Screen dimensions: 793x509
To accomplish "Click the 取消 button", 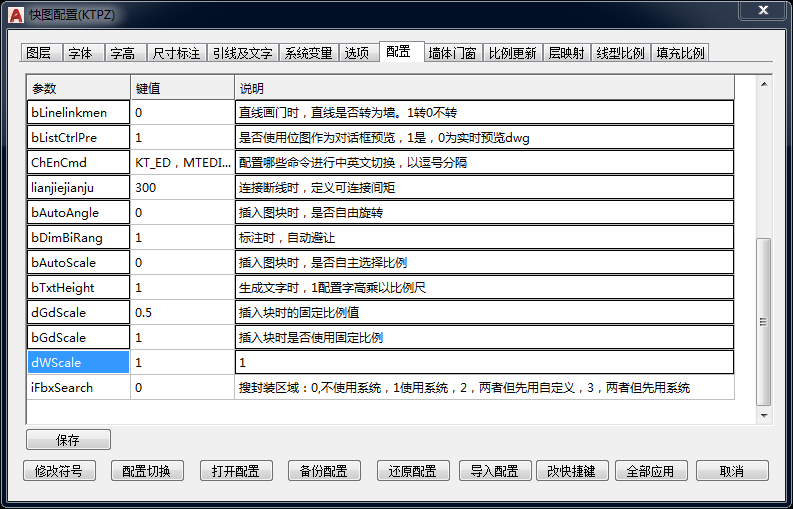I will pyautogui.click(x=732, y=471).
